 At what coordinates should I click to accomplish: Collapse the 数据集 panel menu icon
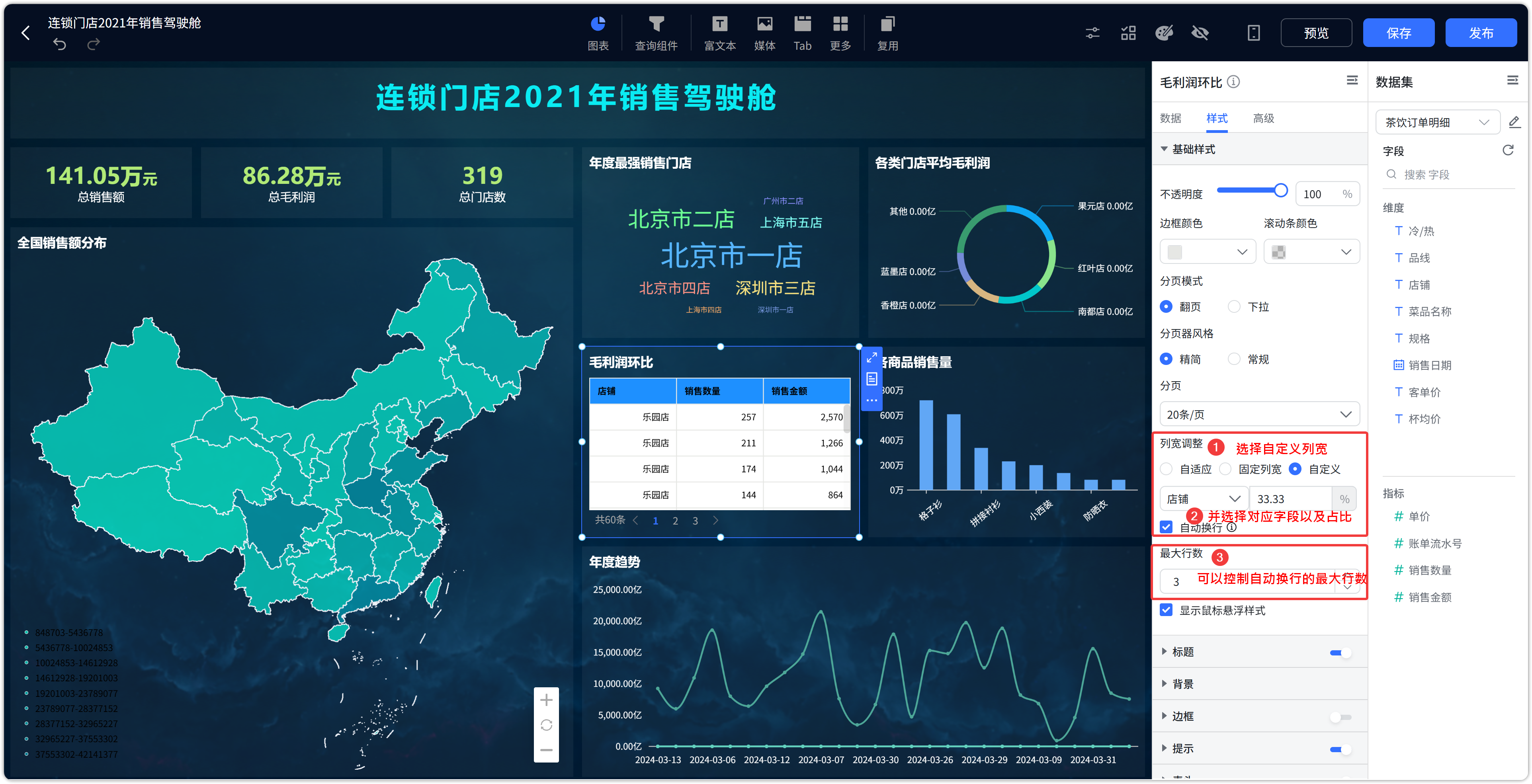(1512, 80)
